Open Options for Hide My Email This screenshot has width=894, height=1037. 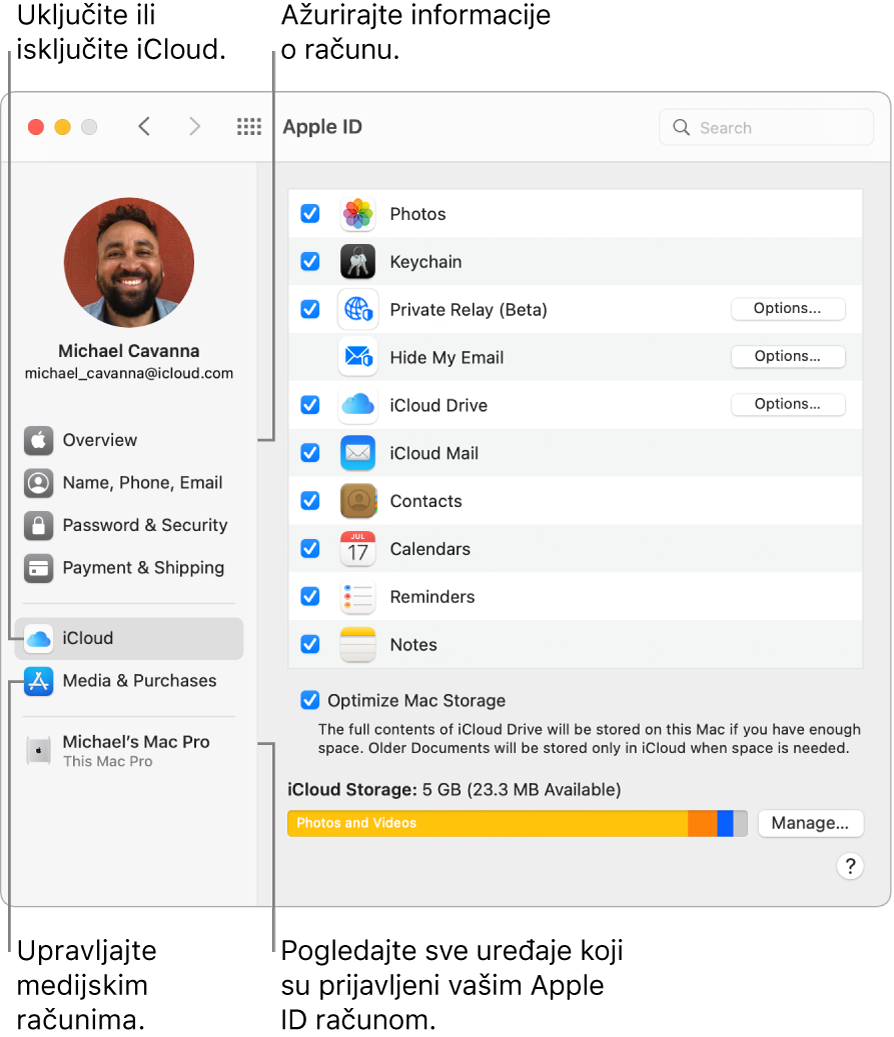click(788, 357)
